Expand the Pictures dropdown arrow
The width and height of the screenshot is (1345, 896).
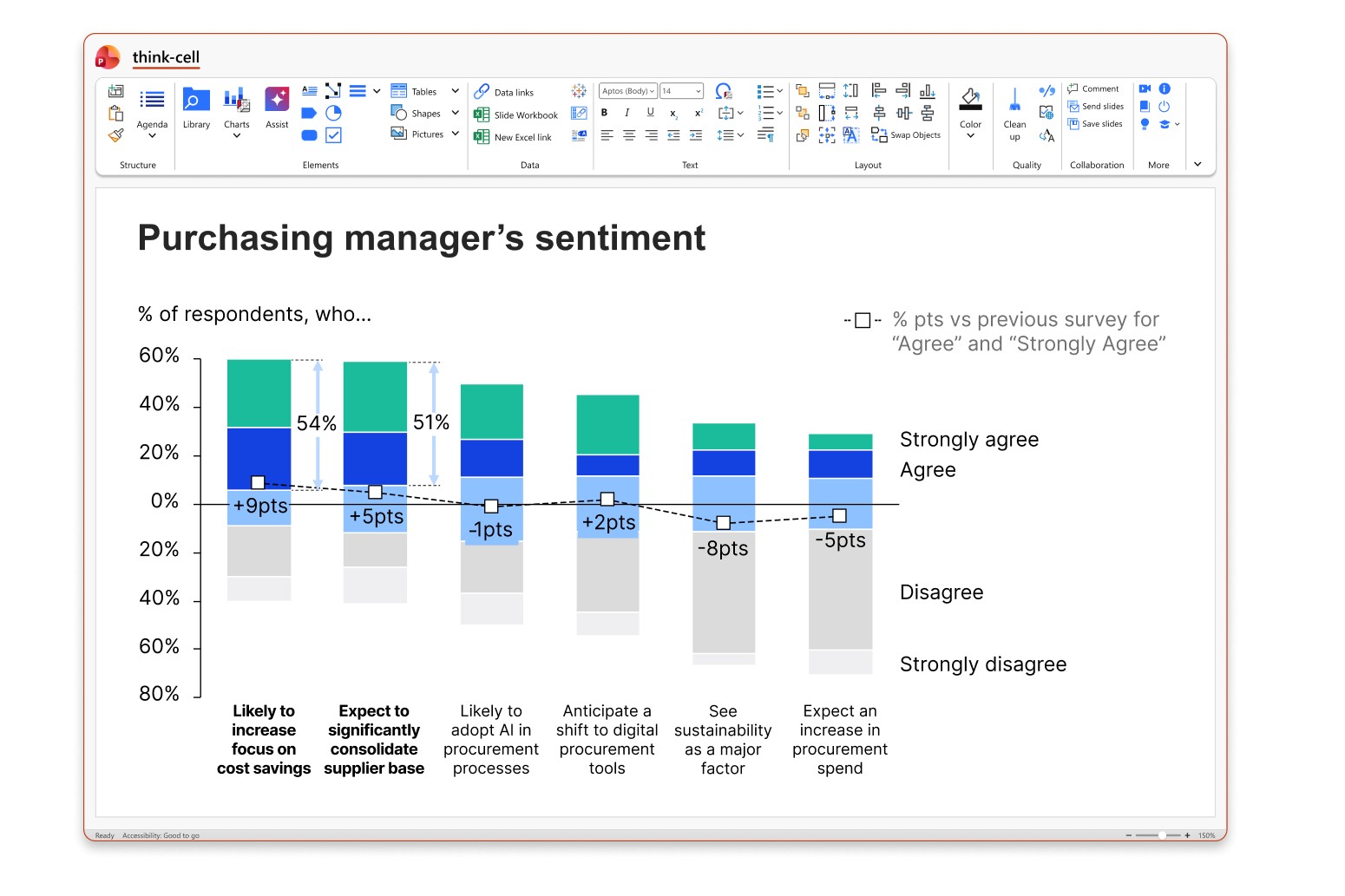pos(455,134)
